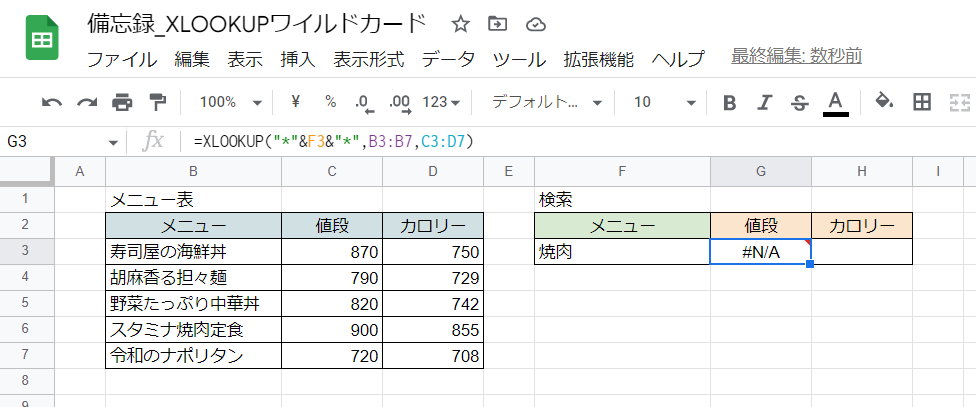Select column D header

[433, 172]
